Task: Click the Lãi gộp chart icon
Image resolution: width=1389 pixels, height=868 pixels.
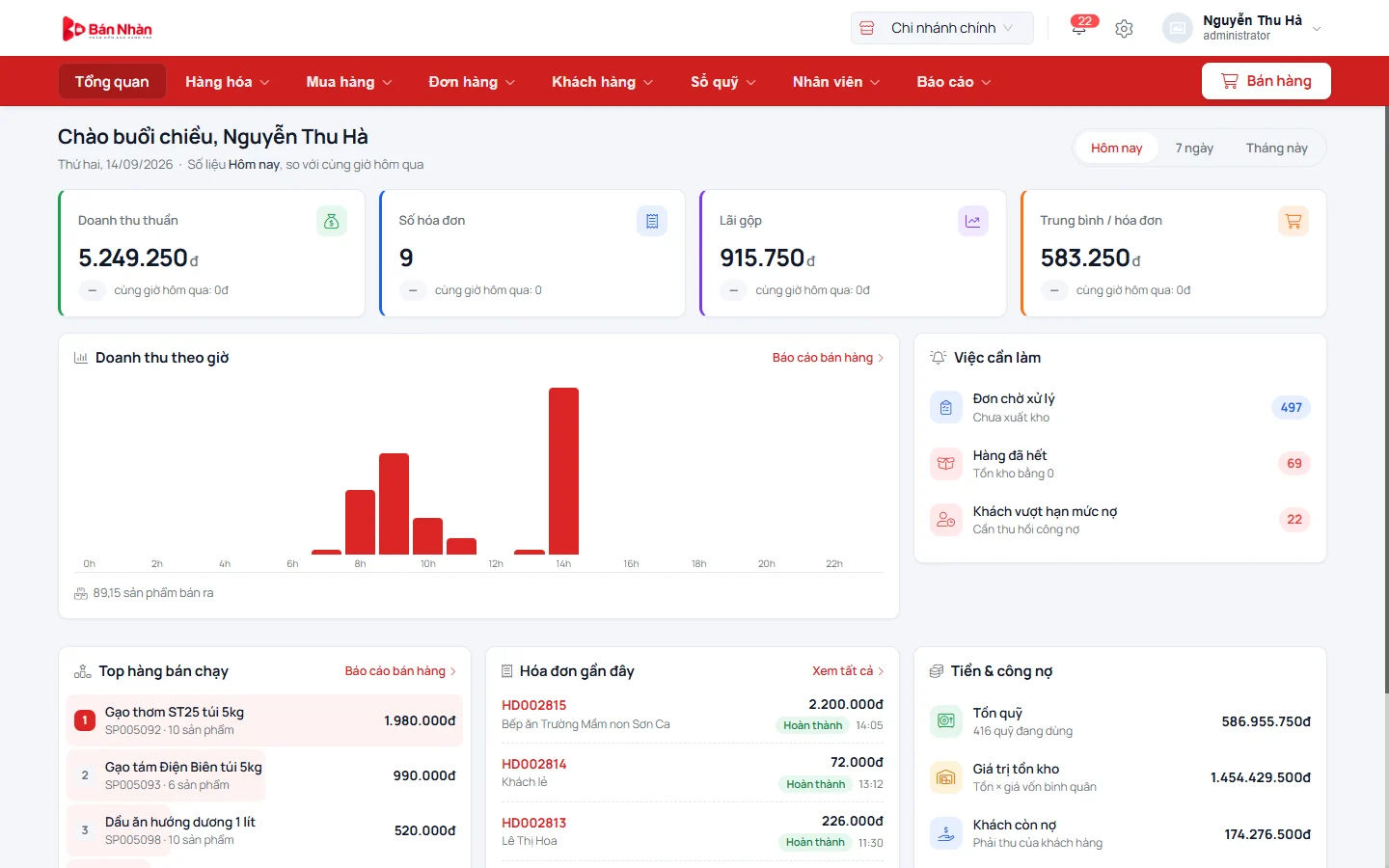Action: click(x=972, y=221)
